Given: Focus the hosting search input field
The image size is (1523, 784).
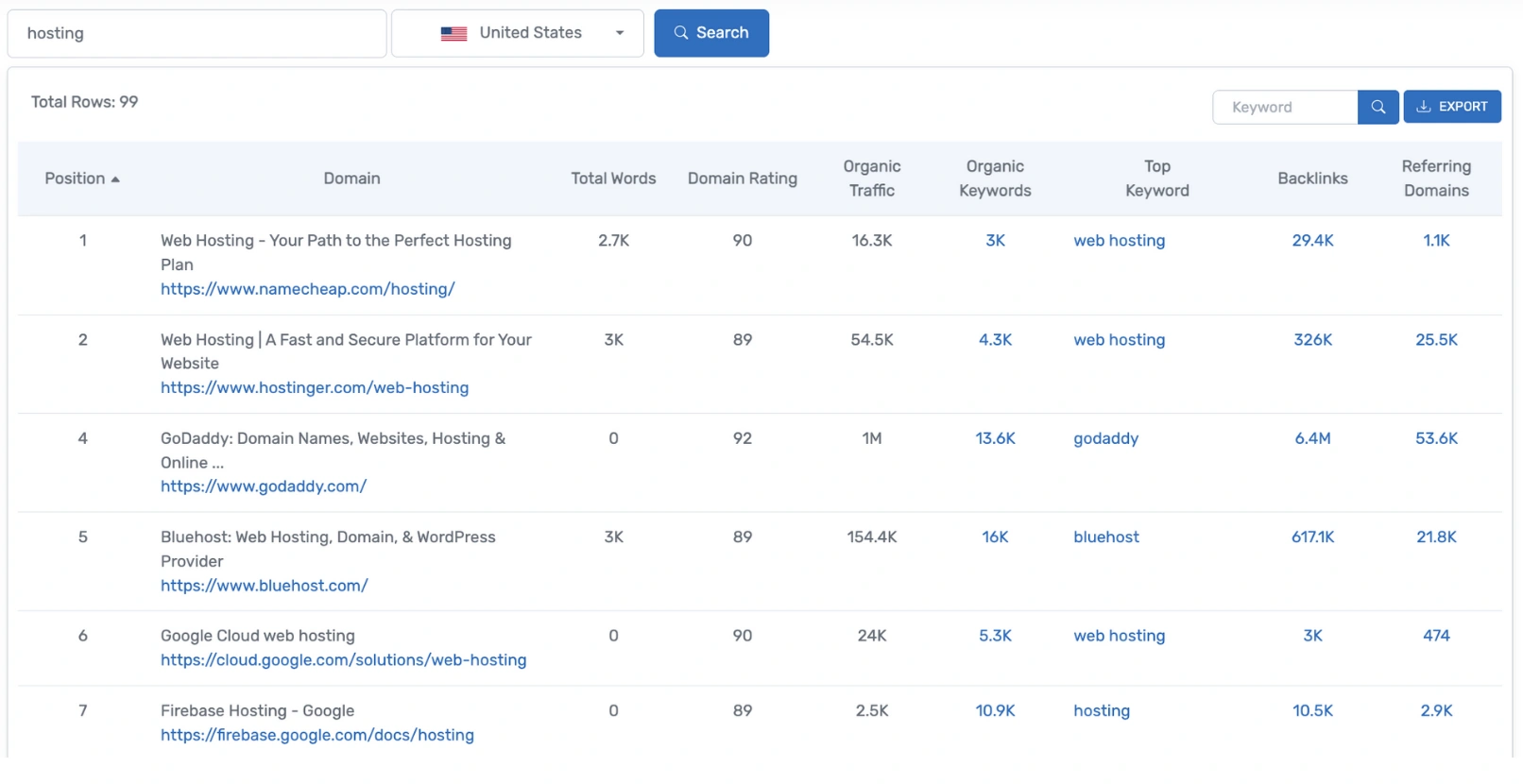Looking at the screenshot, I should 197,33.
